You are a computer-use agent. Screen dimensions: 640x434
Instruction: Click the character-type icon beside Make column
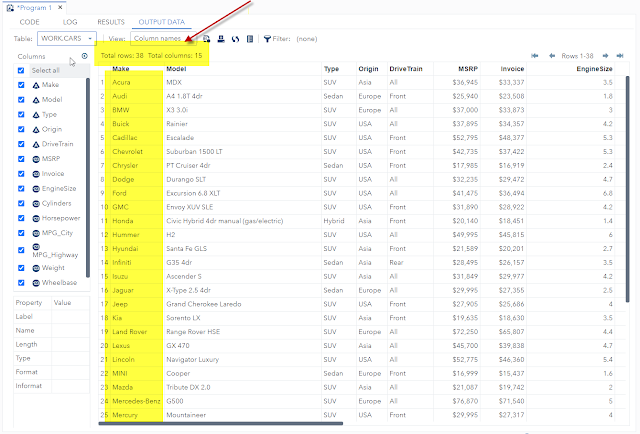click(x=36, y=85)
